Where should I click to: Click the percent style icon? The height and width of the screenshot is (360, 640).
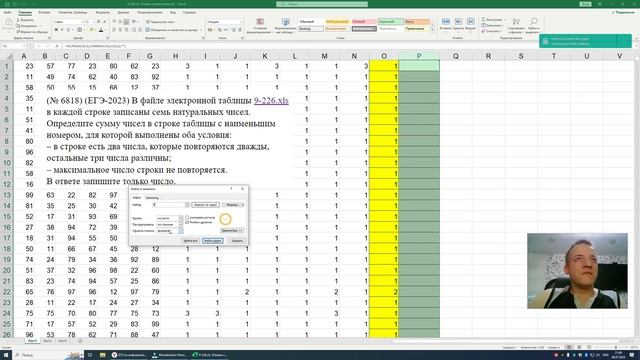pyautogui.click(x=220, y=30)
